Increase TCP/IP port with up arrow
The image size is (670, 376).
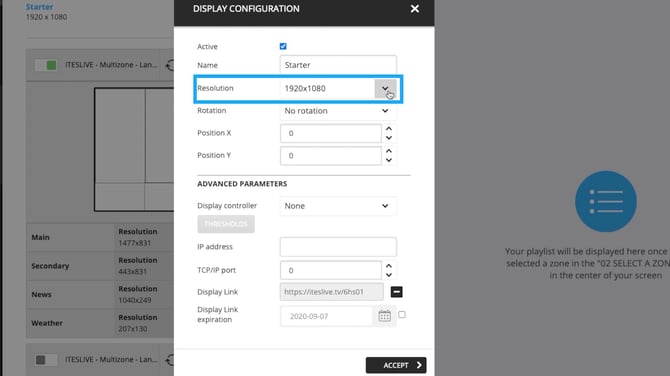(389, 266)
